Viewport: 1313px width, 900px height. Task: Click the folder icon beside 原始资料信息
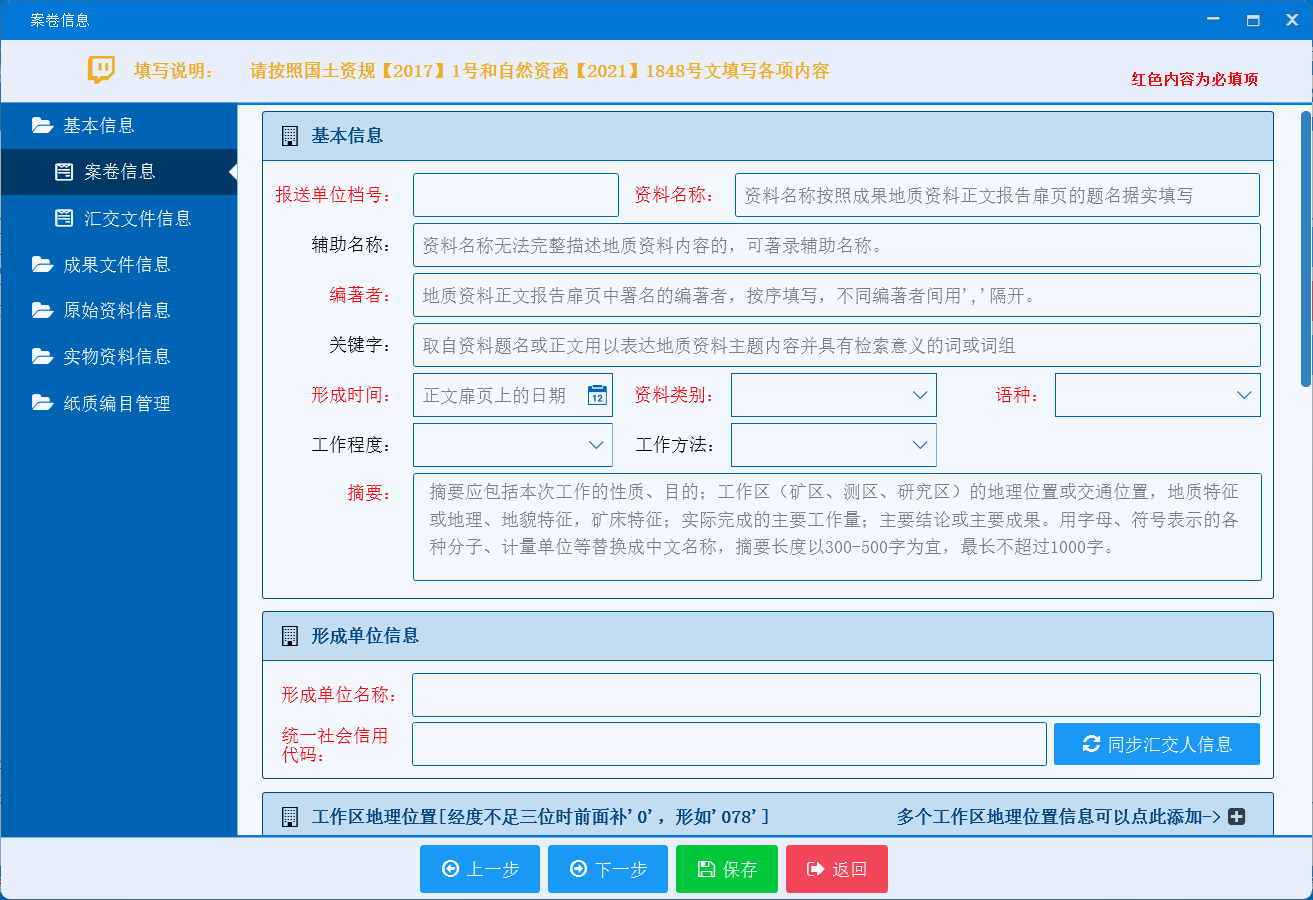42,310
